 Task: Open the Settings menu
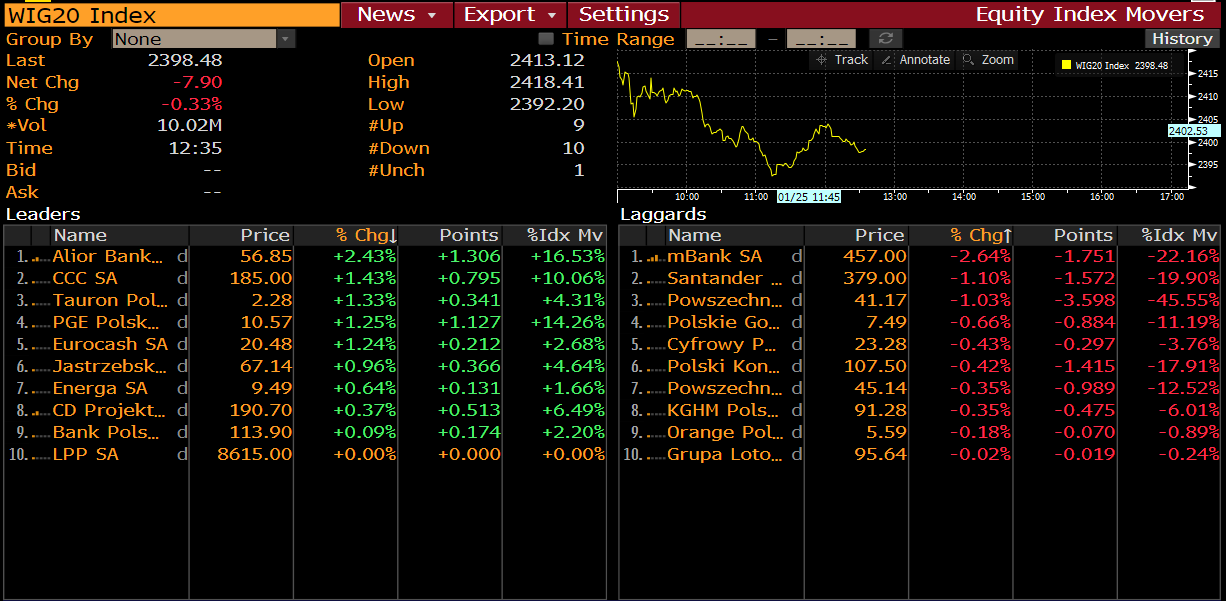tap(624, 14)
